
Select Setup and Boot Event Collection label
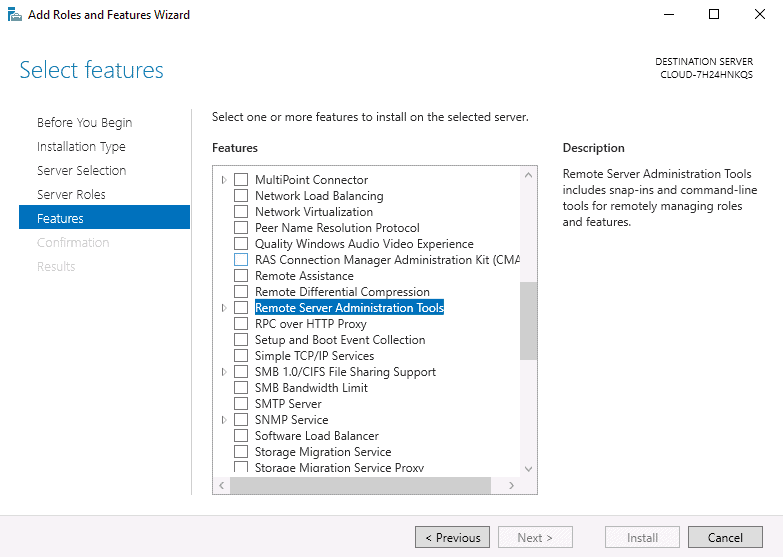[340, 339]
